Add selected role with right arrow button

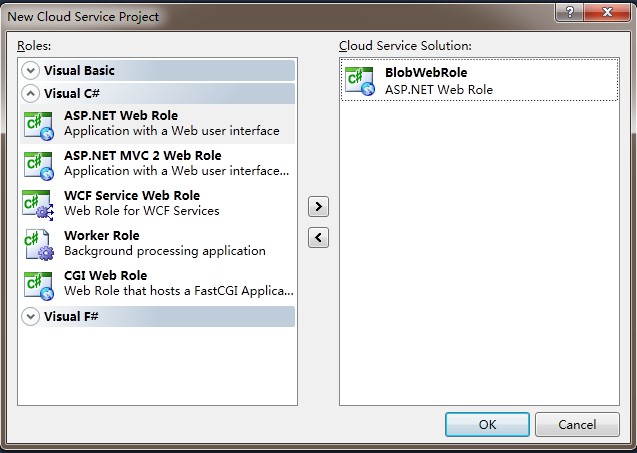click(x=318, y=207)
